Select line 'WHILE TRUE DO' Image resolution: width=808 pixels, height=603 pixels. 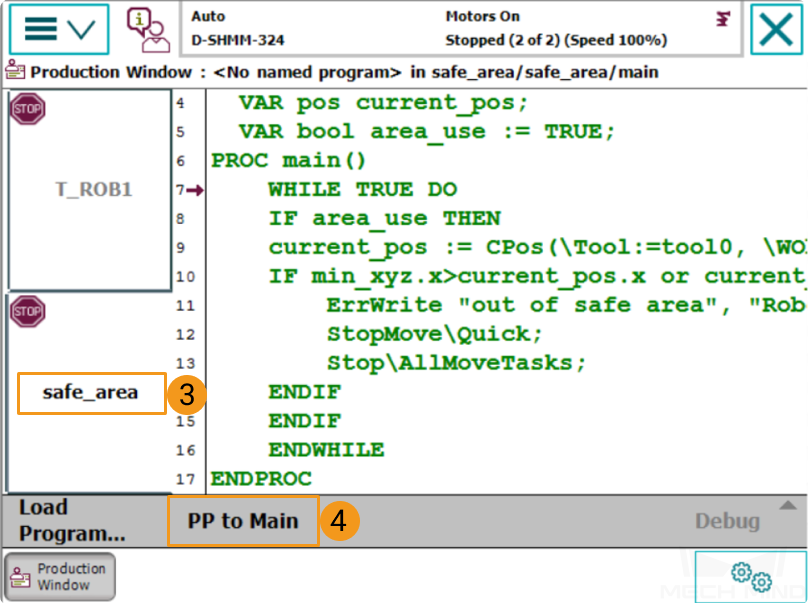(363, 190)
